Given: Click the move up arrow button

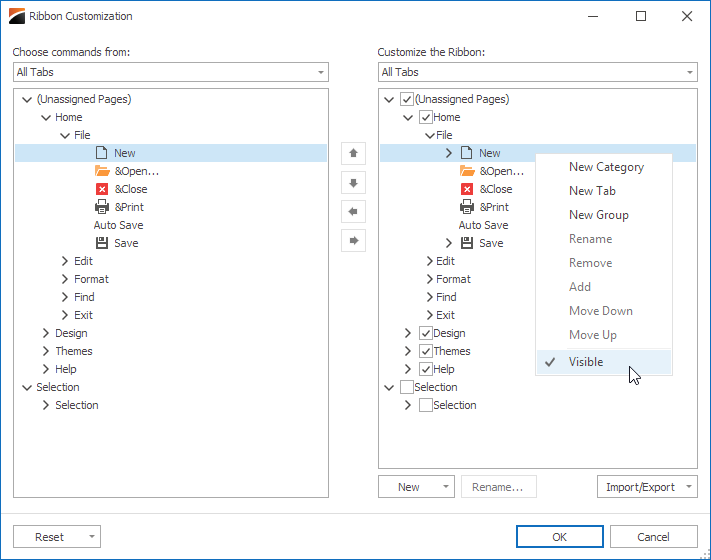Looking at the screenshot, I should 353,153.
